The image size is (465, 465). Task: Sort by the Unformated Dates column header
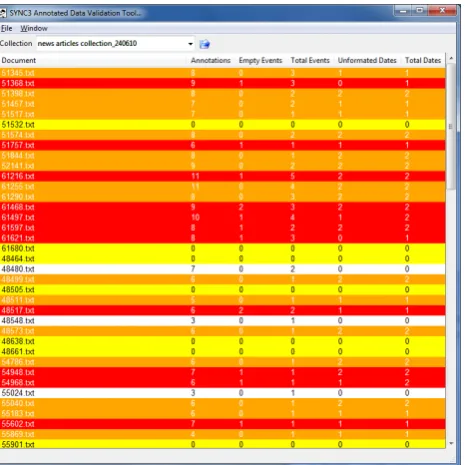(x=367, y=60)
